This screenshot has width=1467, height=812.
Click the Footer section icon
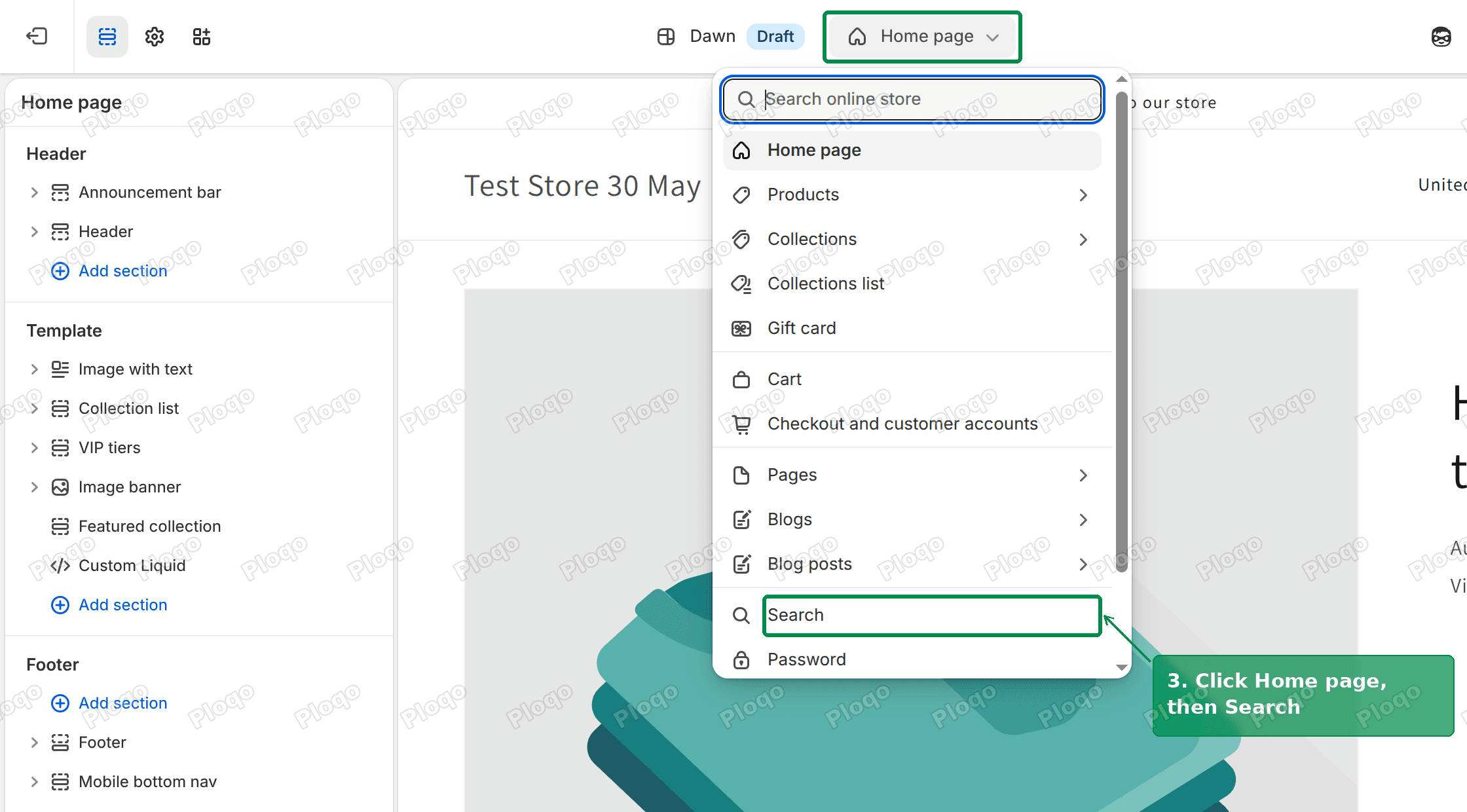coord(60,743)
